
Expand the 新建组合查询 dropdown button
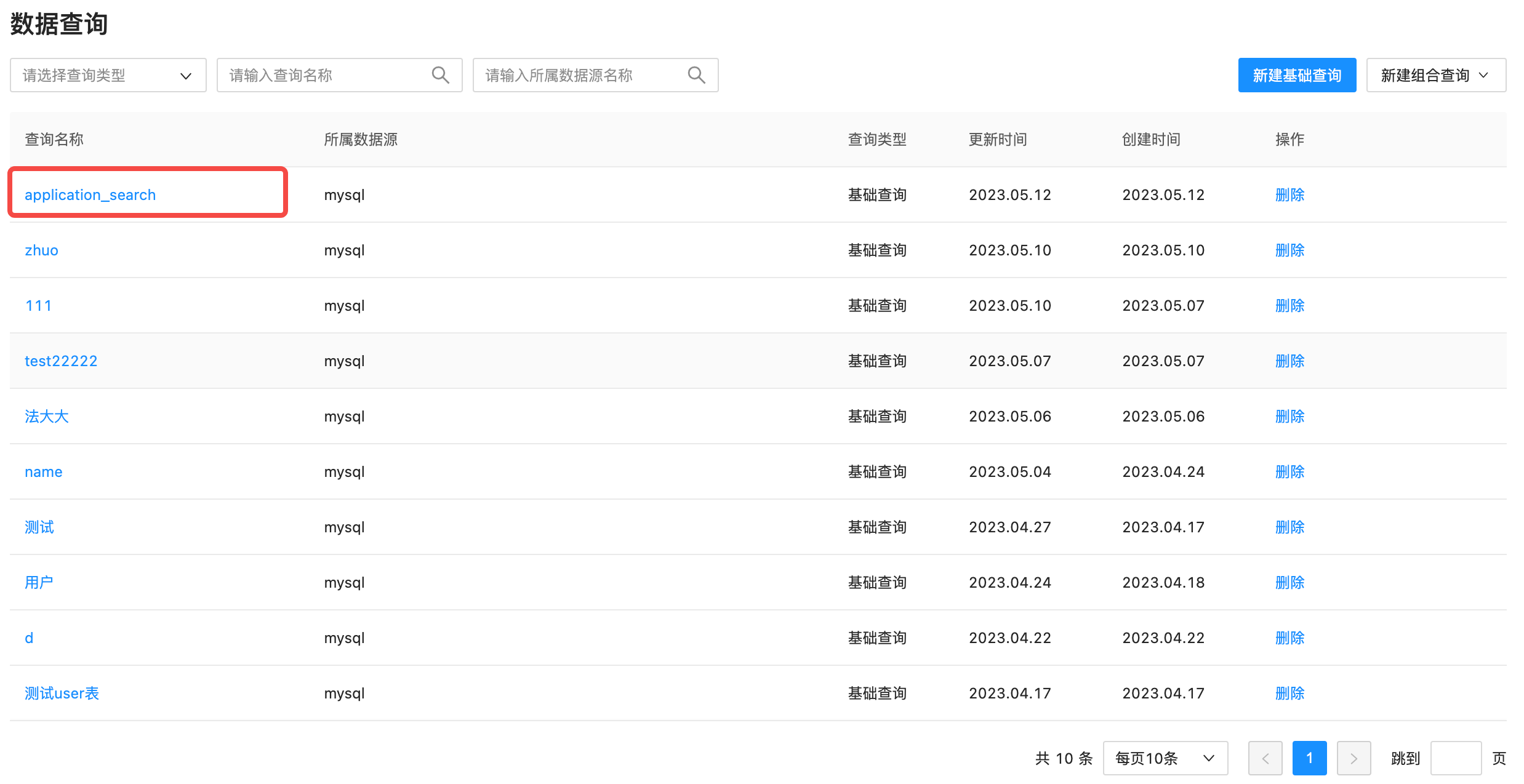pos(1435,75)
